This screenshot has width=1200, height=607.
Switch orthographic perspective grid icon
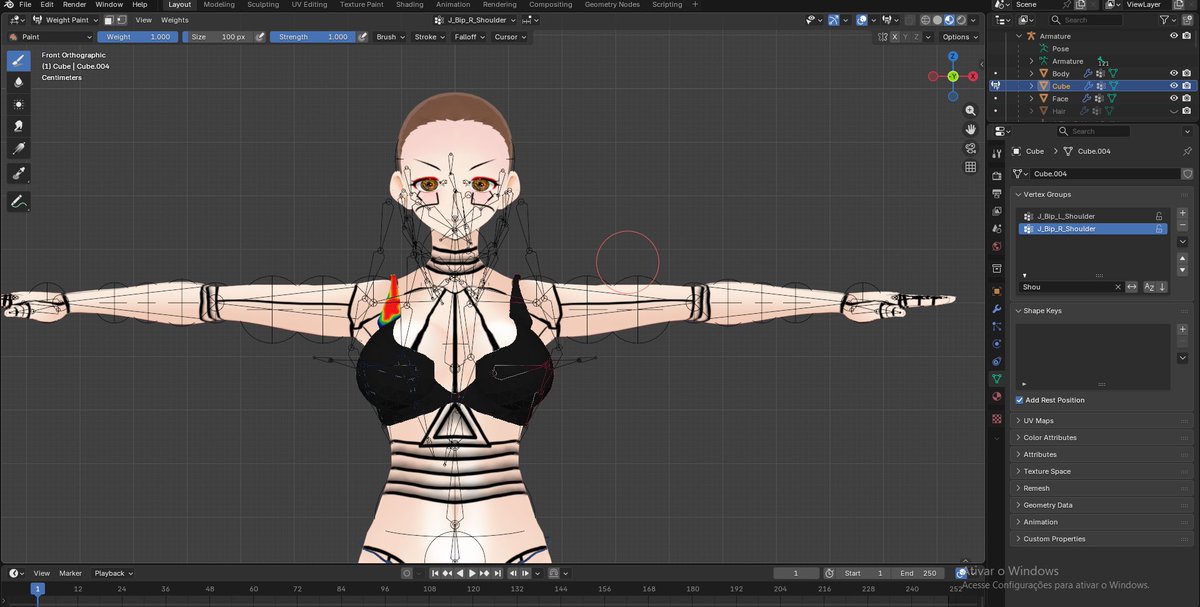coord(970,167)
